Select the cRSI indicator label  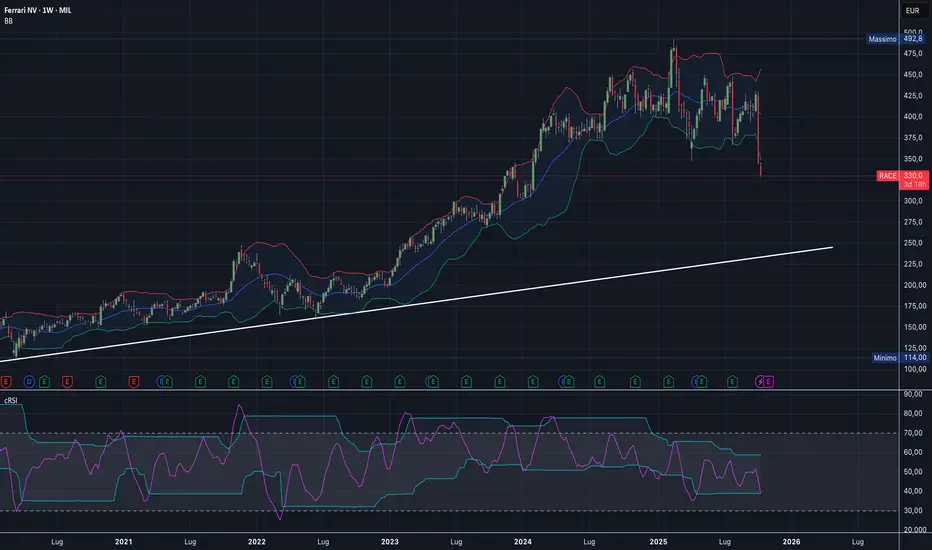click(x=13, y=399)
